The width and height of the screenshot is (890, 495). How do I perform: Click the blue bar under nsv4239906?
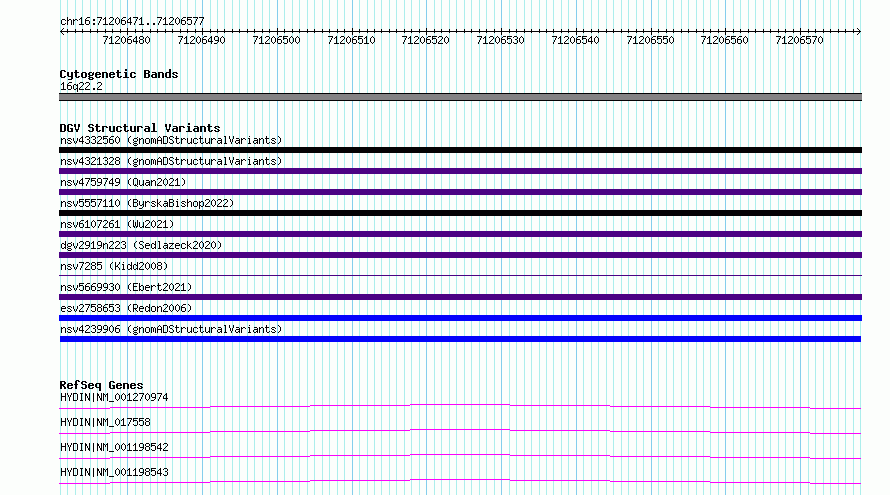460,339
